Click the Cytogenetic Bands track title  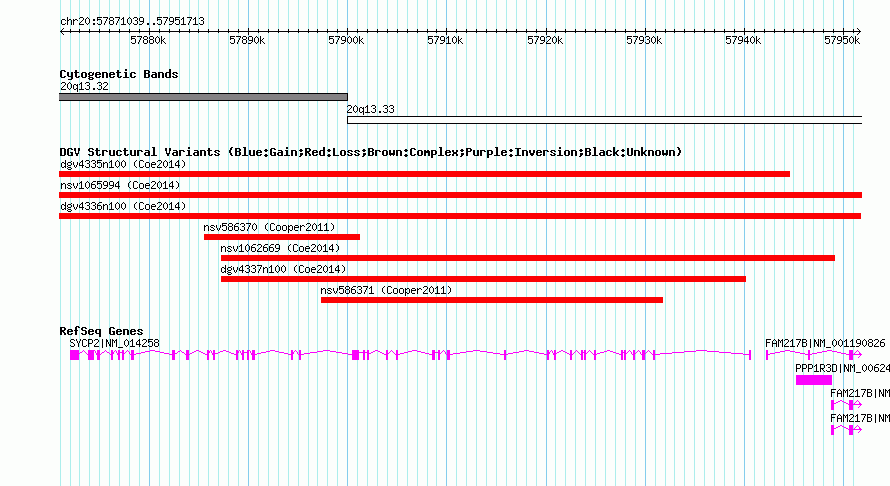tap(119, 74)
